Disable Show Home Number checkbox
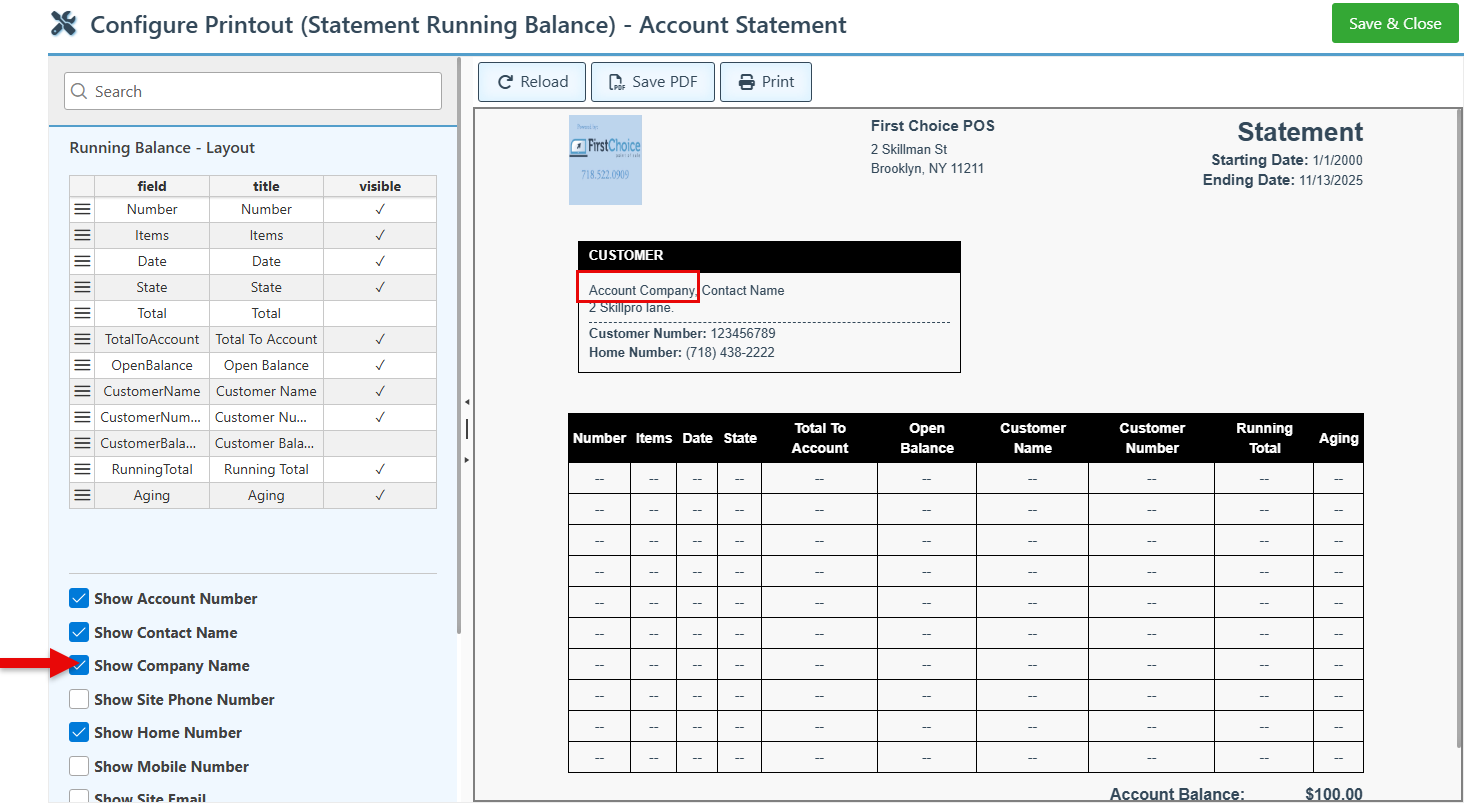The image size is (1468, 808). [x=79, y=733]
